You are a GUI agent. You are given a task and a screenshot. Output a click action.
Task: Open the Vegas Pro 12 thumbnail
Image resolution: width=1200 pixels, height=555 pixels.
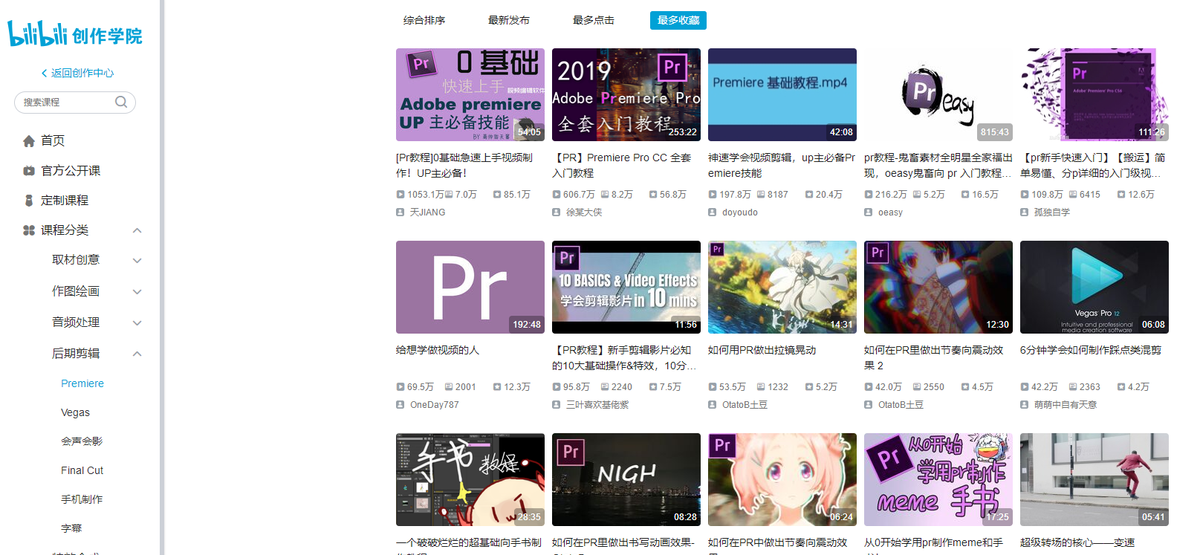pyautogui.click(x=1094, y=287)
